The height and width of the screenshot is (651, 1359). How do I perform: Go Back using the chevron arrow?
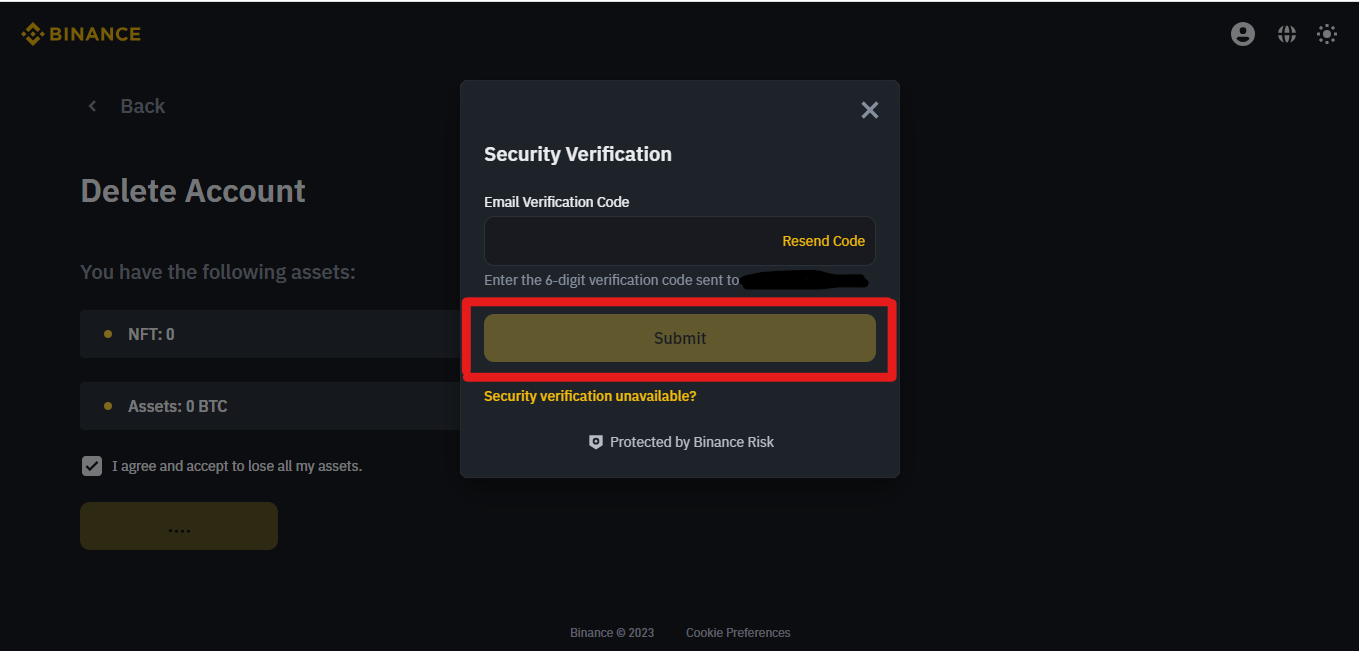click(92, 106)
